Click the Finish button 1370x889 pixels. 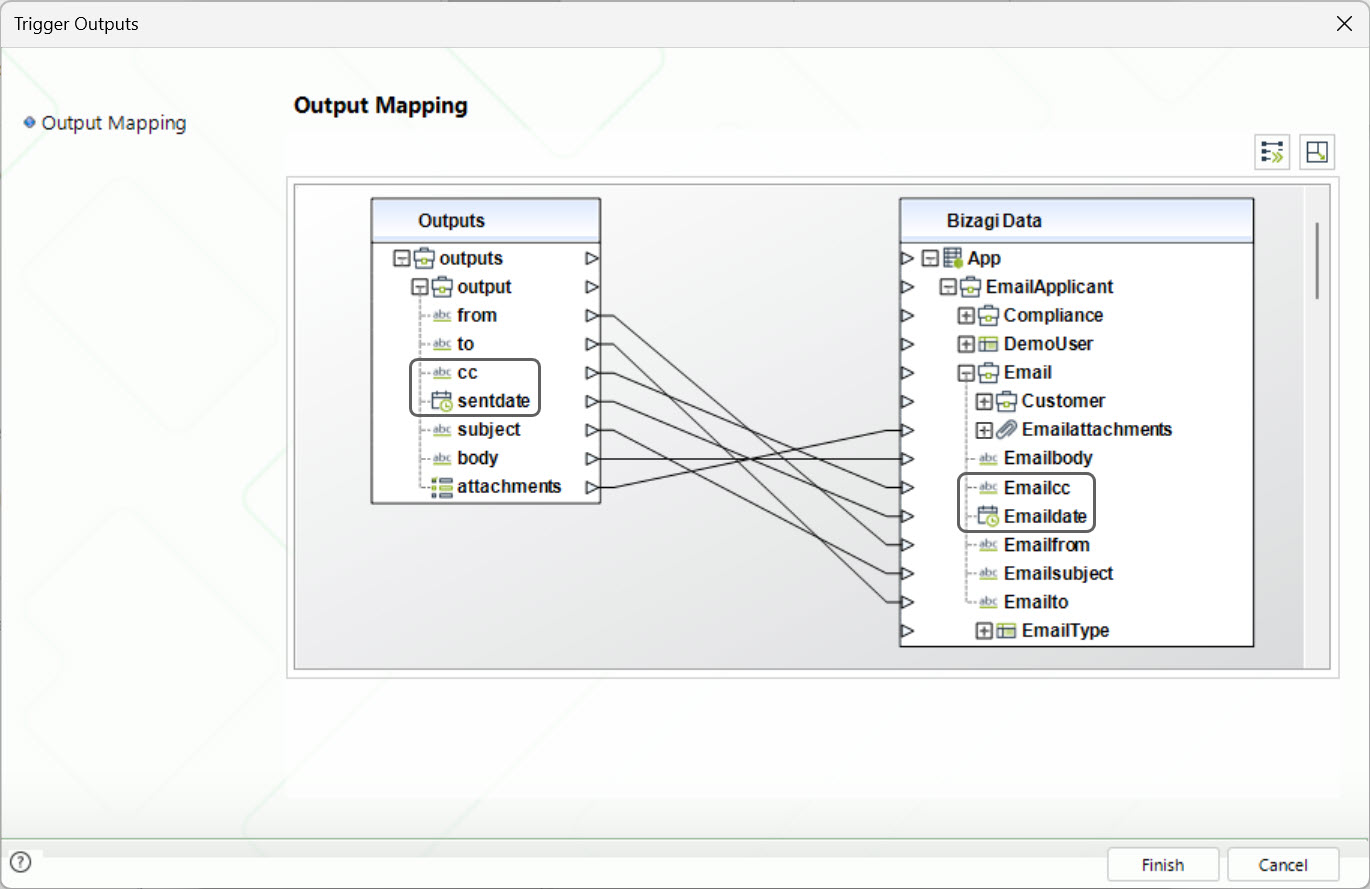[x=1163, y=865]
